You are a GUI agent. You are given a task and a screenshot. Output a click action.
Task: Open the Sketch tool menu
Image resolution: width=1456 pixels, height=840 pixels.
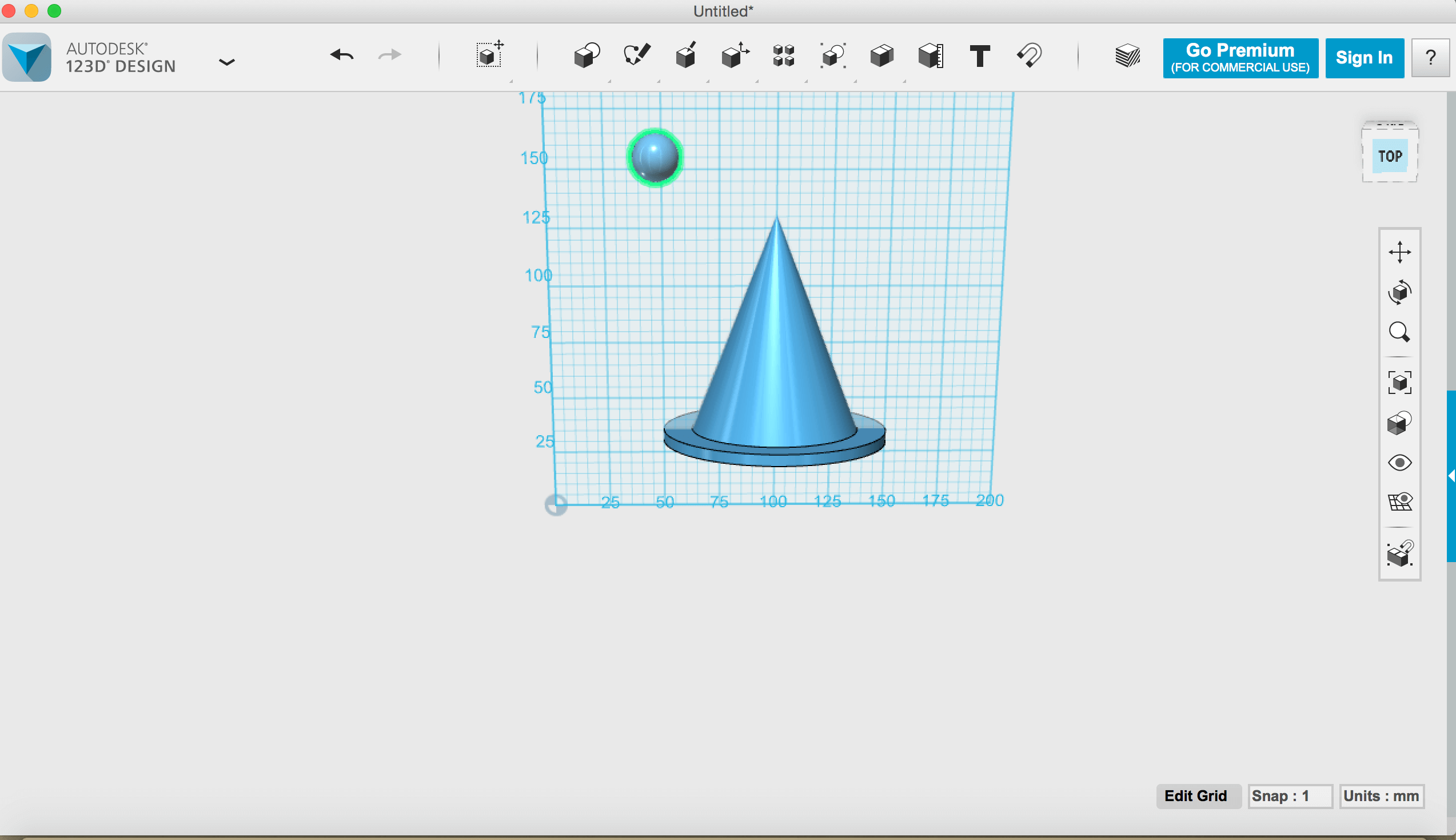(637, 55)
